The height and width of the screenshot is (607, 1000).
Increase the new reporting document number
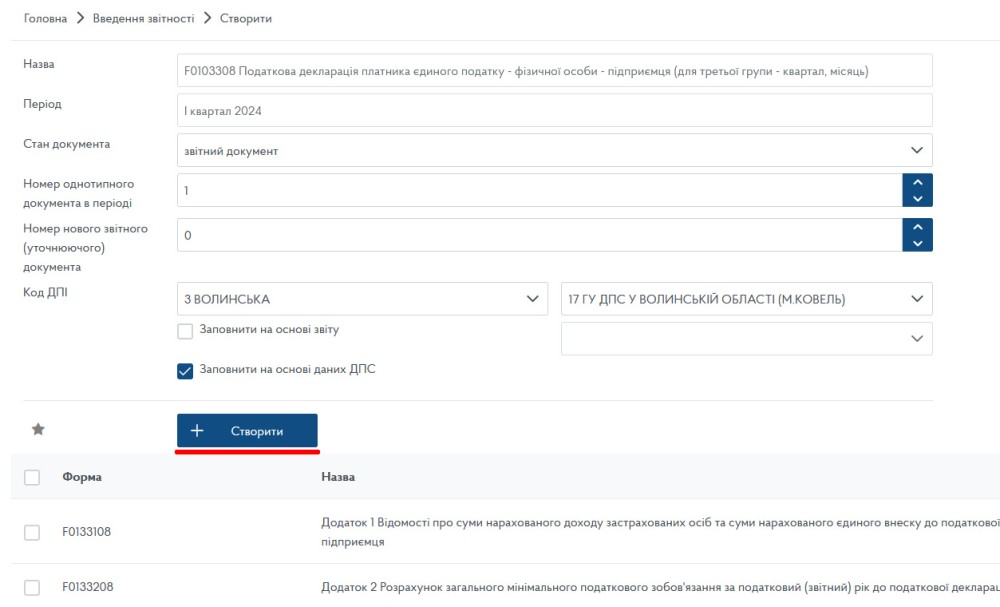(917, 227)
